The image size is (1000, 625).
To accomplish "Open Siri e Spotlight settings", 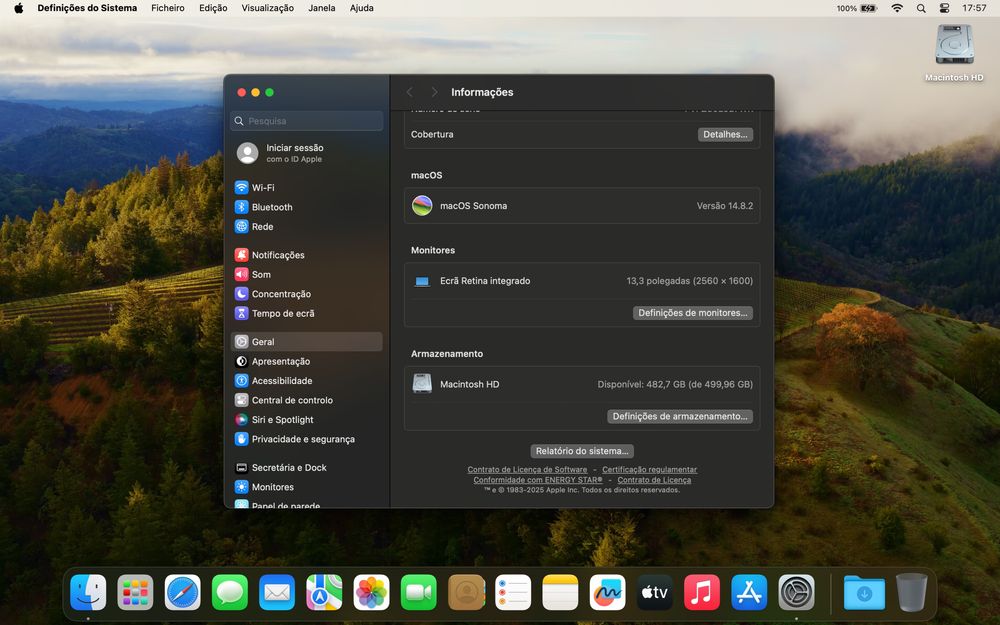I will coord(306,420).
